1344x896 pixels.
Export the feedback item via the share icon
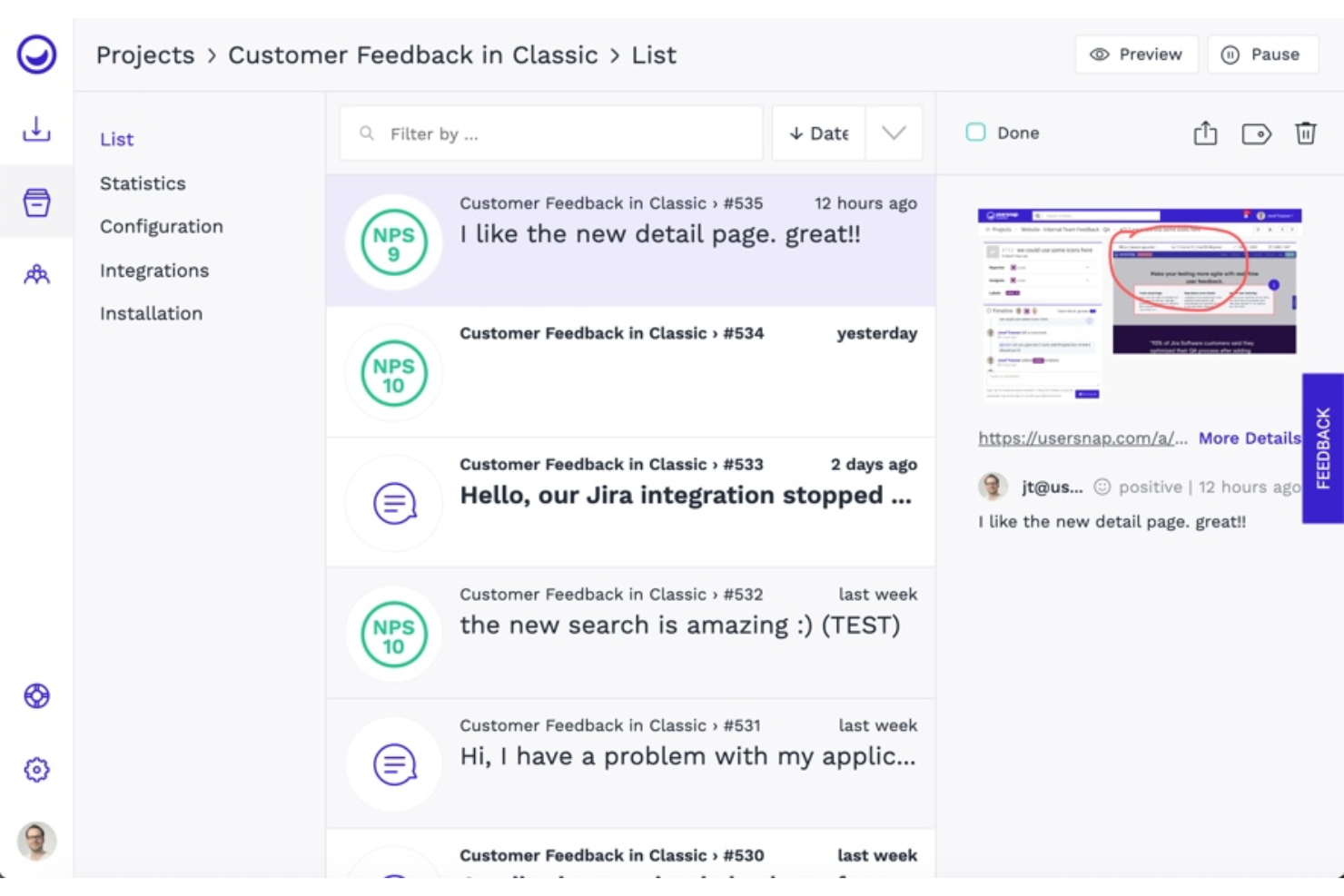coord(1205,133)
